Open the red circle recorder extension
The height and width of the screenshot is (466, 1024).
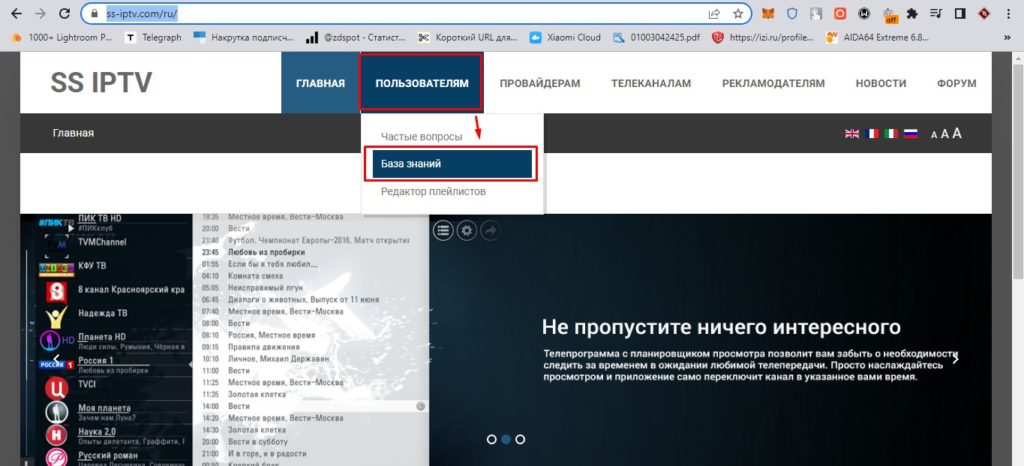pos(840,13)
